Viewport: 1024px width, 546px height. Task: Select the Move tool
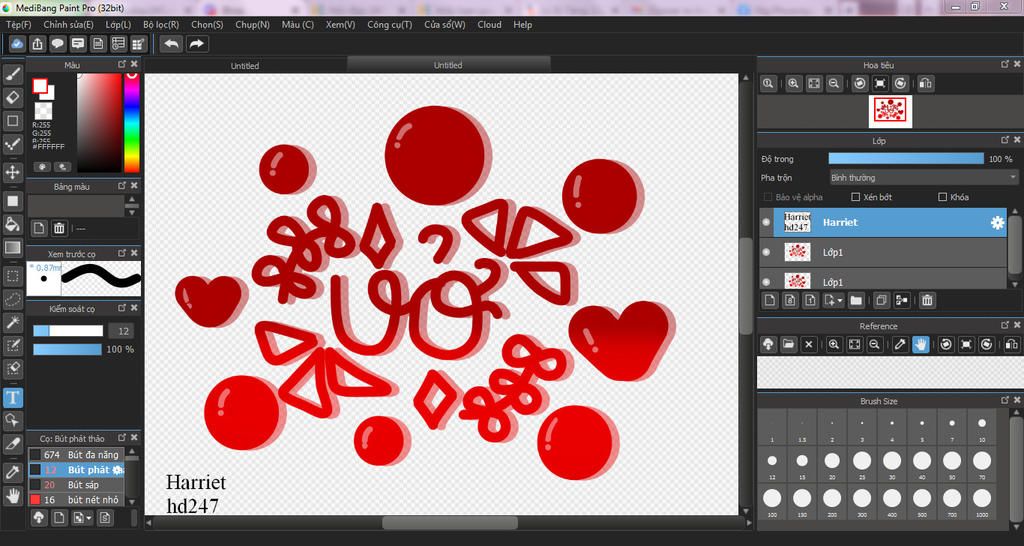pos(12,172)
